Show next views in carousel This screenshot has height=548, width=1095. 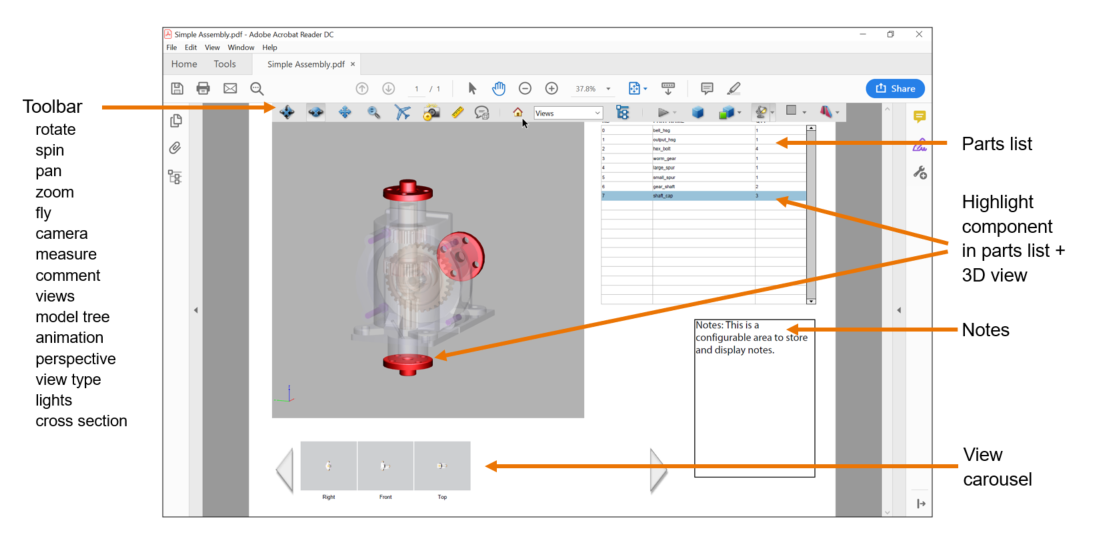658,471
